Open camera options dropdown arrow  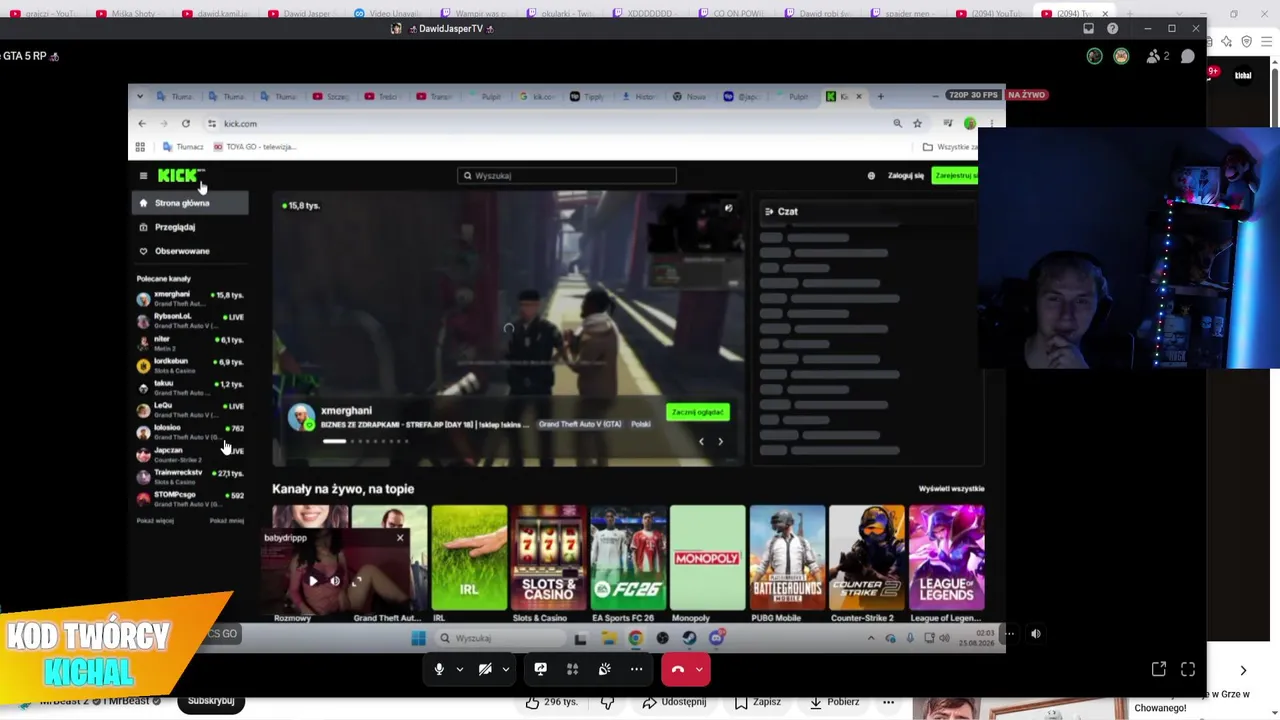click(506, 669)
